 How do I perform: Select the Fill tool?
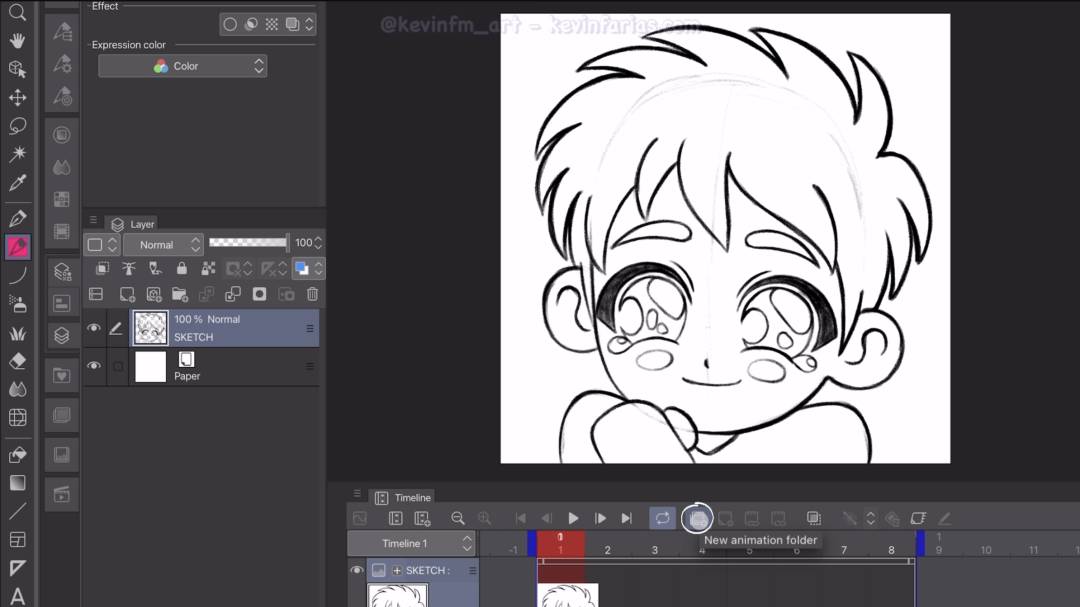(x=17, y=455)
